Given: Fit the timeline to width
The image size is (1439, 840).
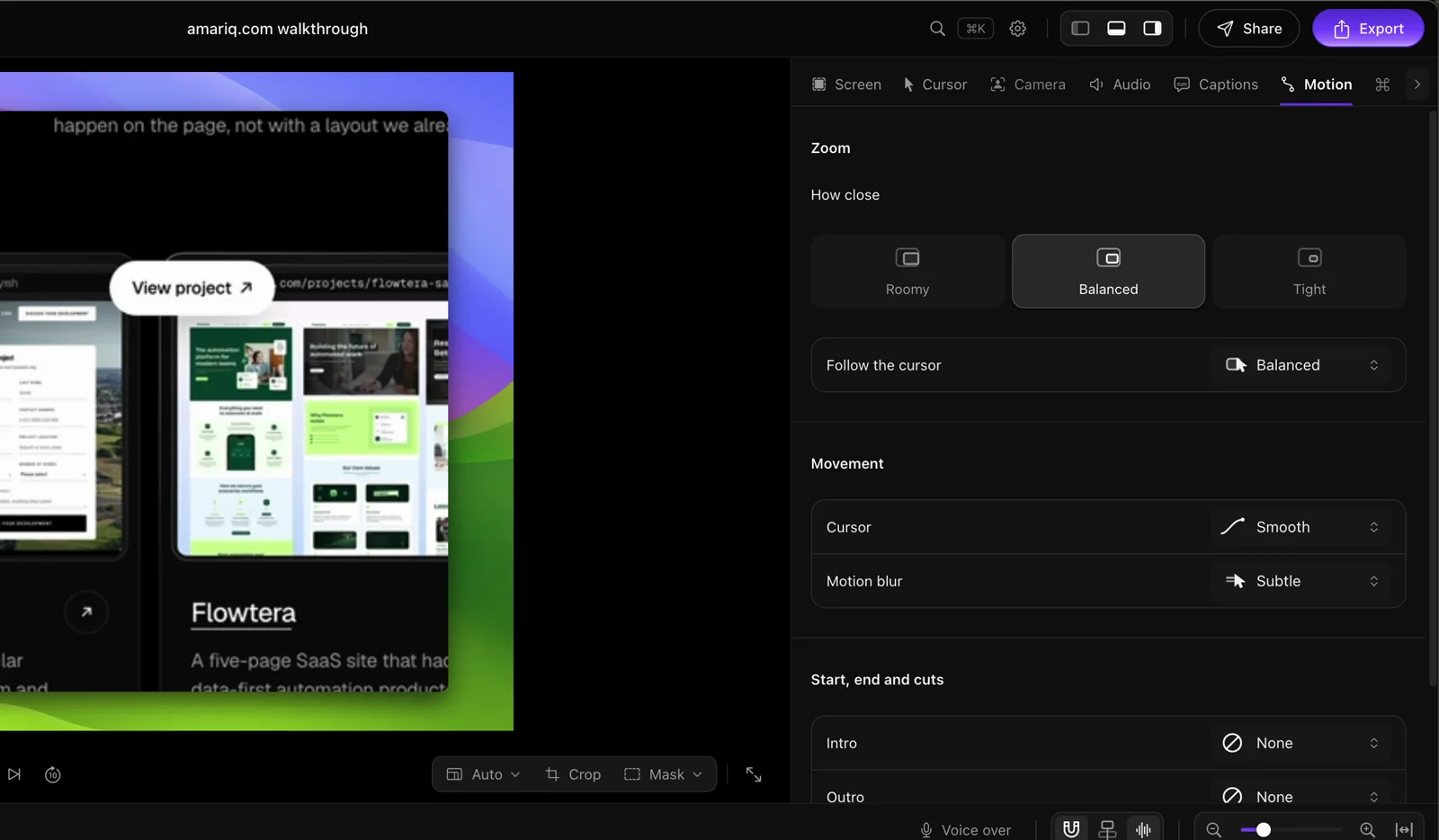Looking at the screenshot, I should click(x=1404, y=830).
